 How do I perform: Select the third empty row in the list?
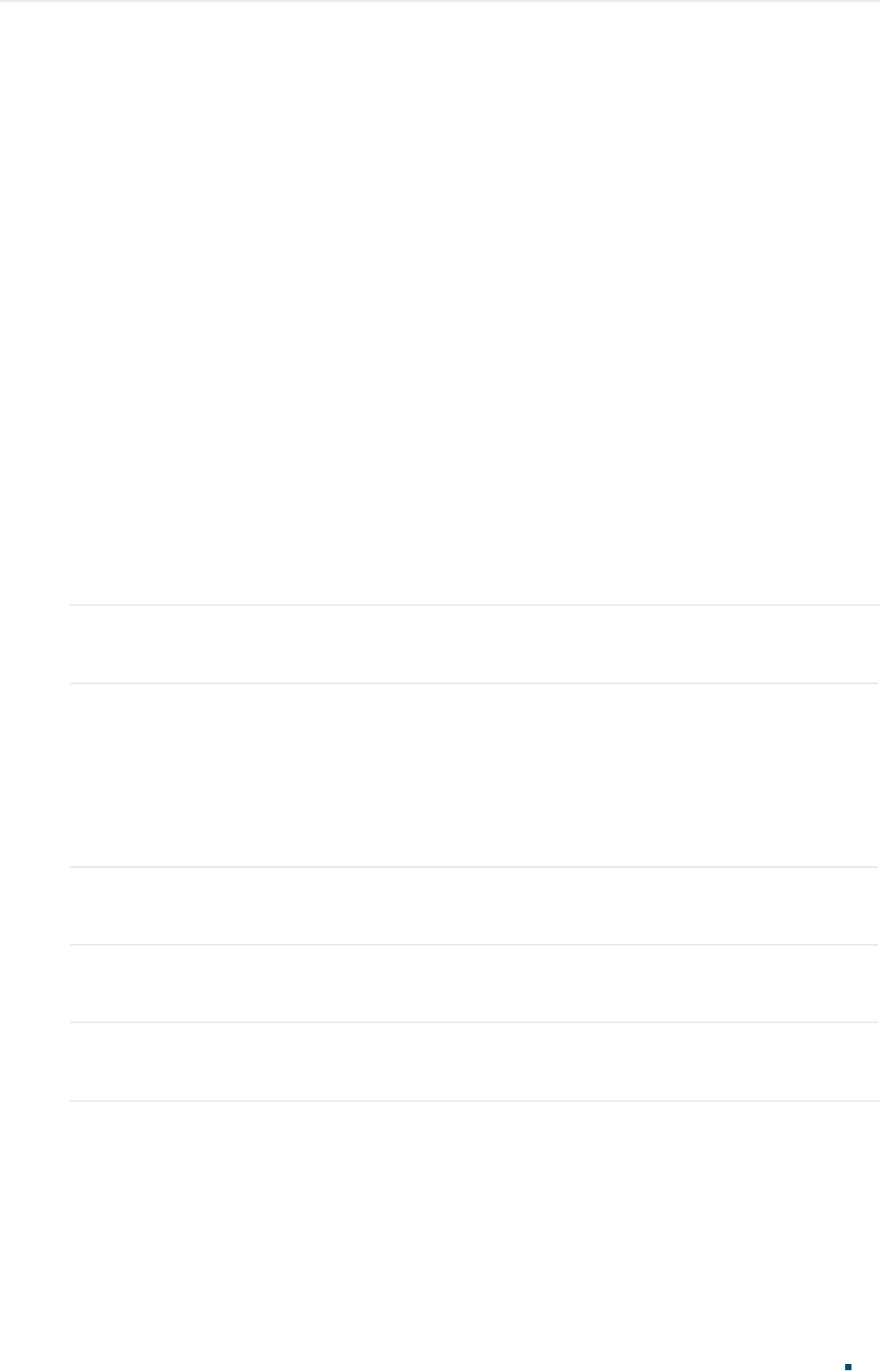pos(474,905)
